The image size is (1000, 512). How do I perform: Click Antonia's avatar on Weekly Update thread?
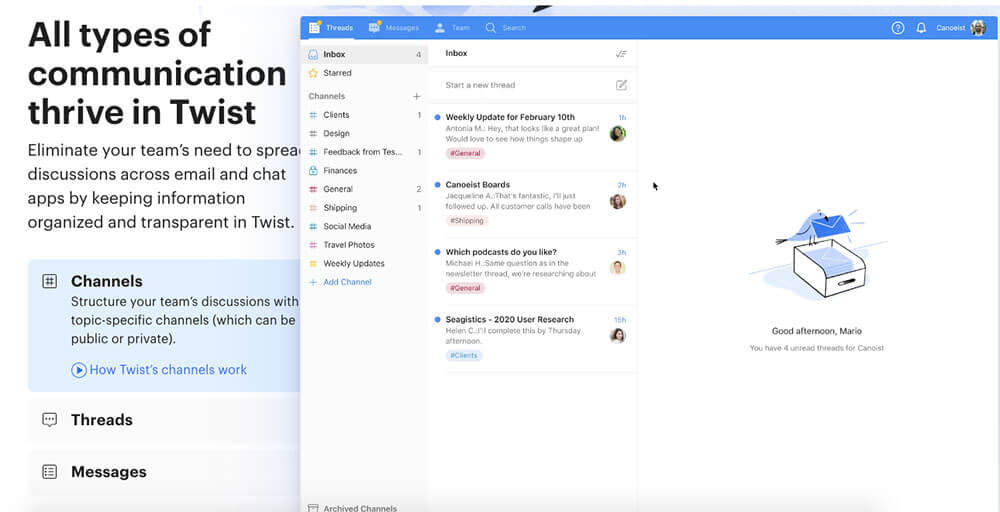coord(617,134)
